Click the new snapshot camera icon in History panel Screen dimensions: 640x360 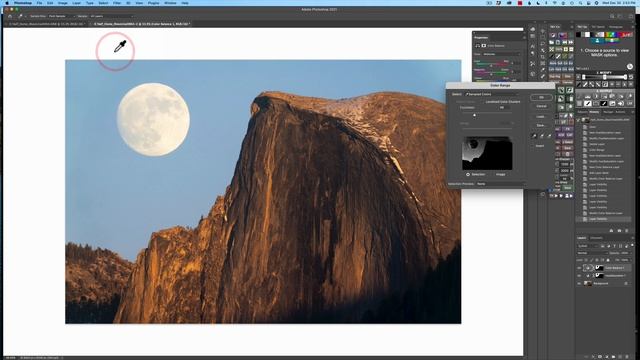tap(619, 231)
